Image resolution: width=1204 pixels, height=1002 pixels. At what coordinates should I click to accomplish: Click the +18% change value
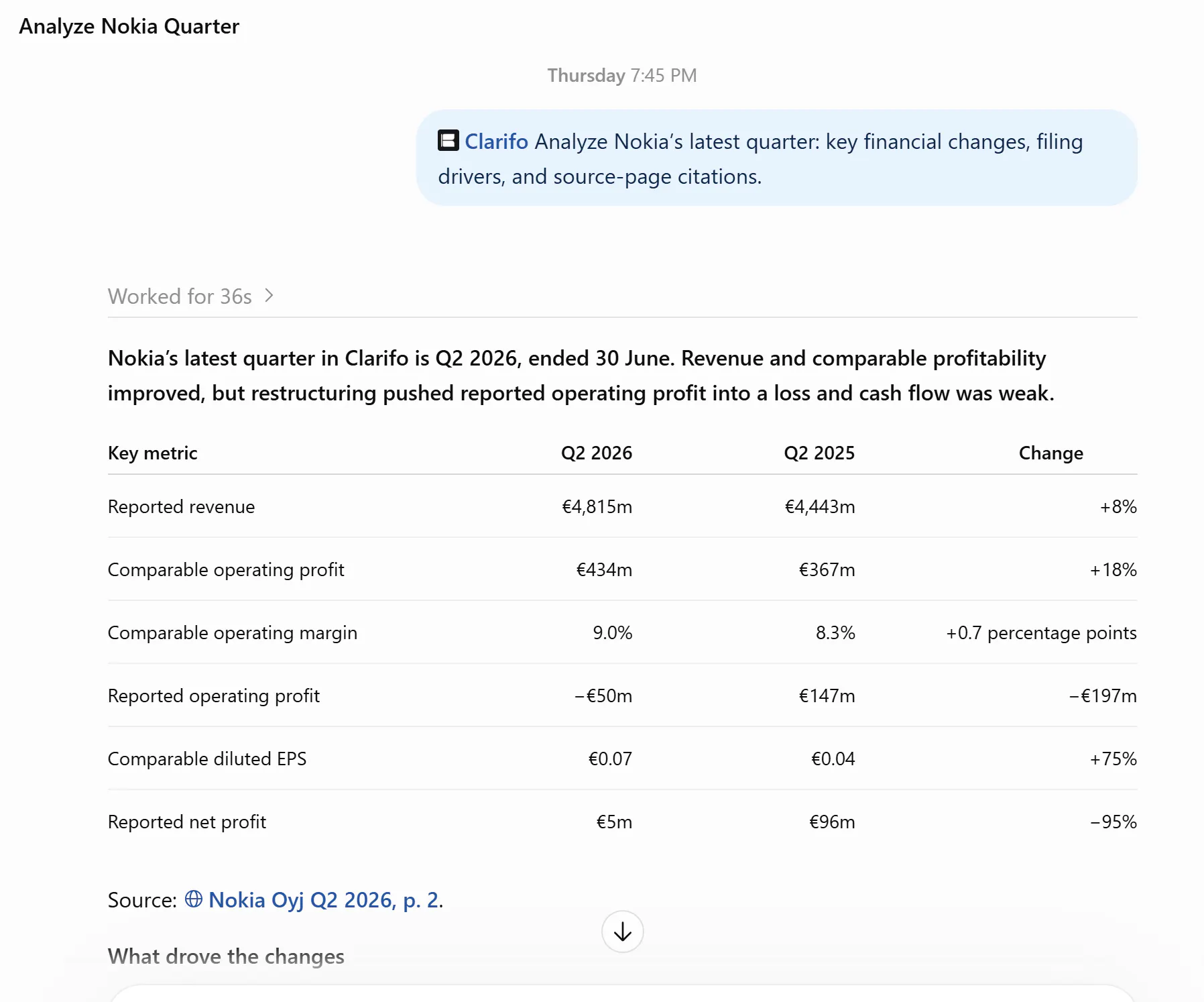pyautogui.click(x=1113, y=569)
